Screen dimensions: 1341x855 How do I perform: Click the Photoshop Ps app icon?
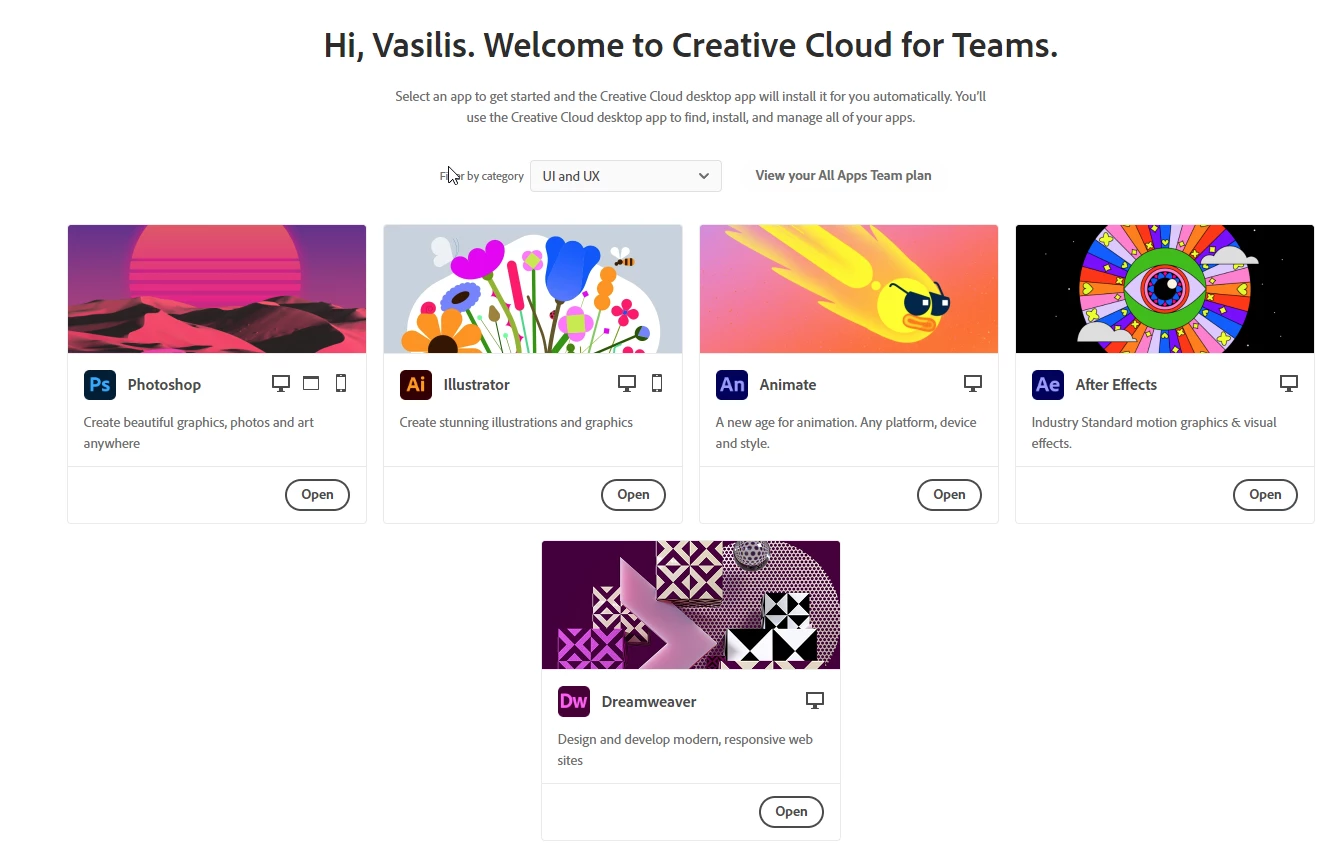point(100,385)
